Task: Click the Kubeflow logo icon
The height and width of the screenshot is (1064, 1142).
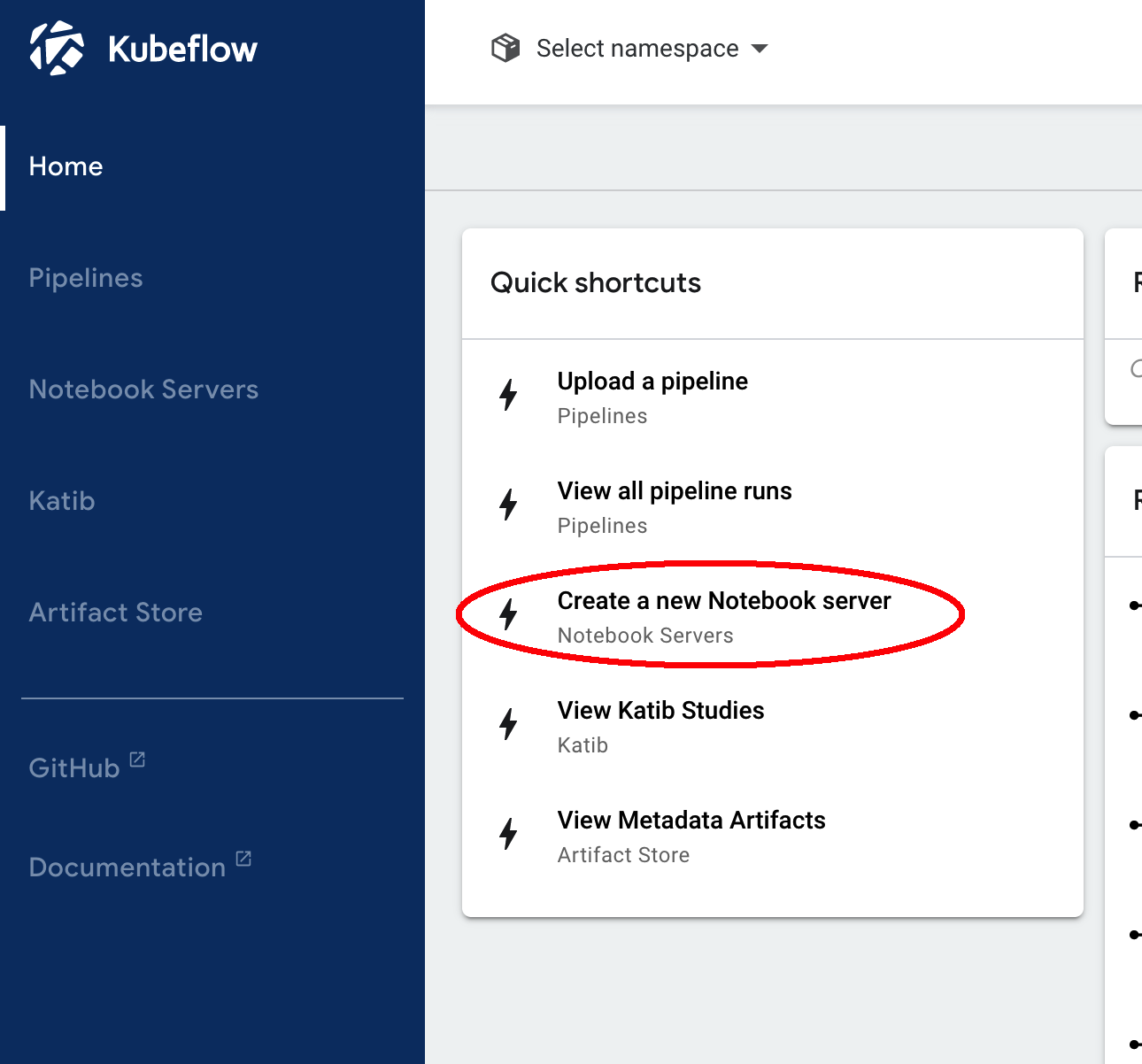Action: pos(57,49)
